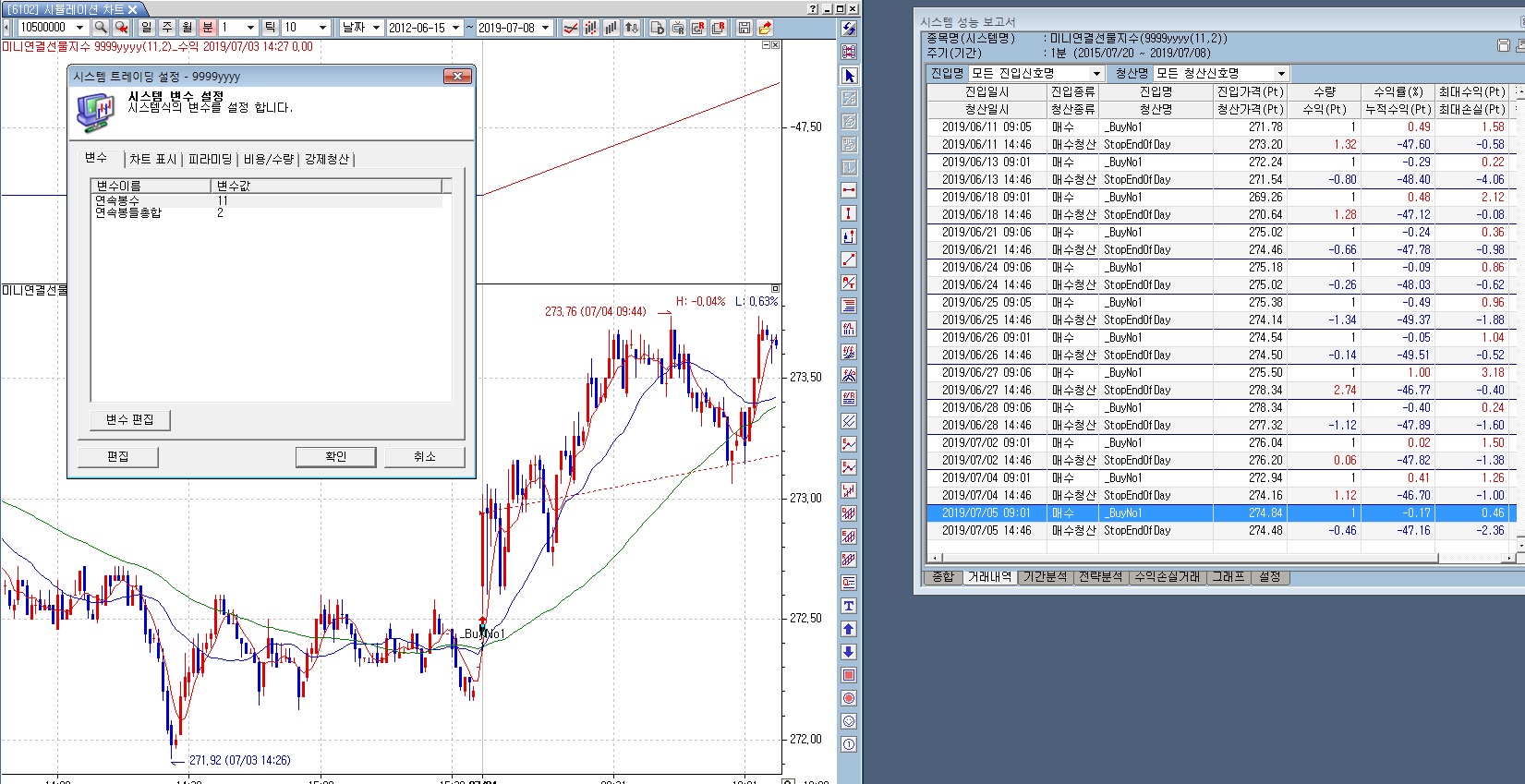Open the 기간분석 tab in the report
The height and width of the screenshot is (784, 1525).
coord(1045,577)
